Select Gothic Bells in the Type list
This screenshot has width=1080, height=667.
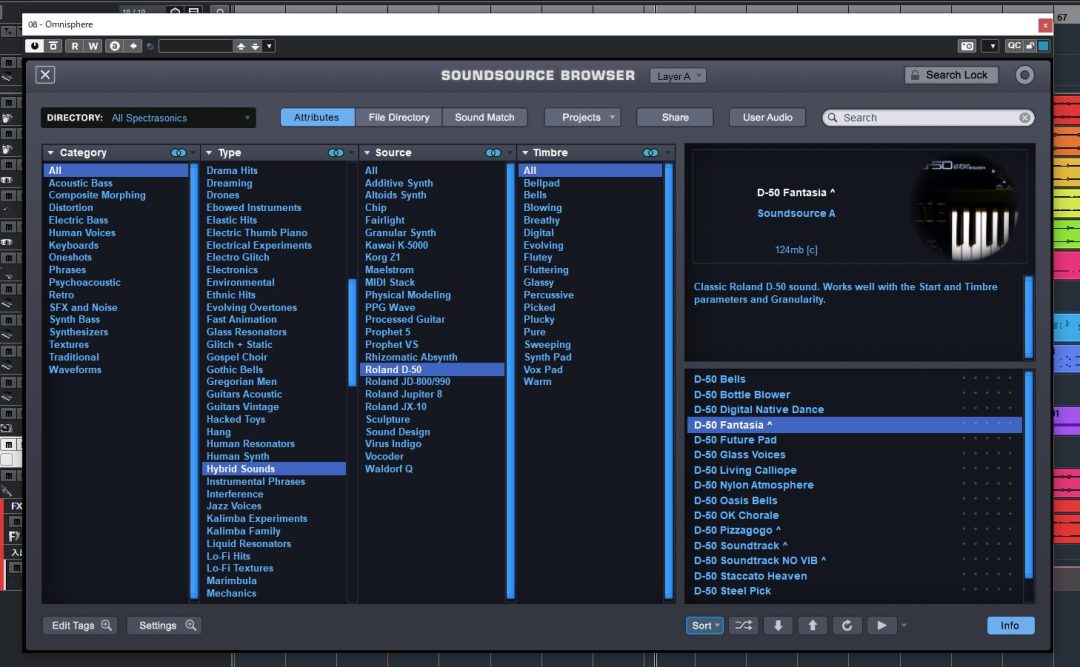pyautogui.click(x=274, y=369)
